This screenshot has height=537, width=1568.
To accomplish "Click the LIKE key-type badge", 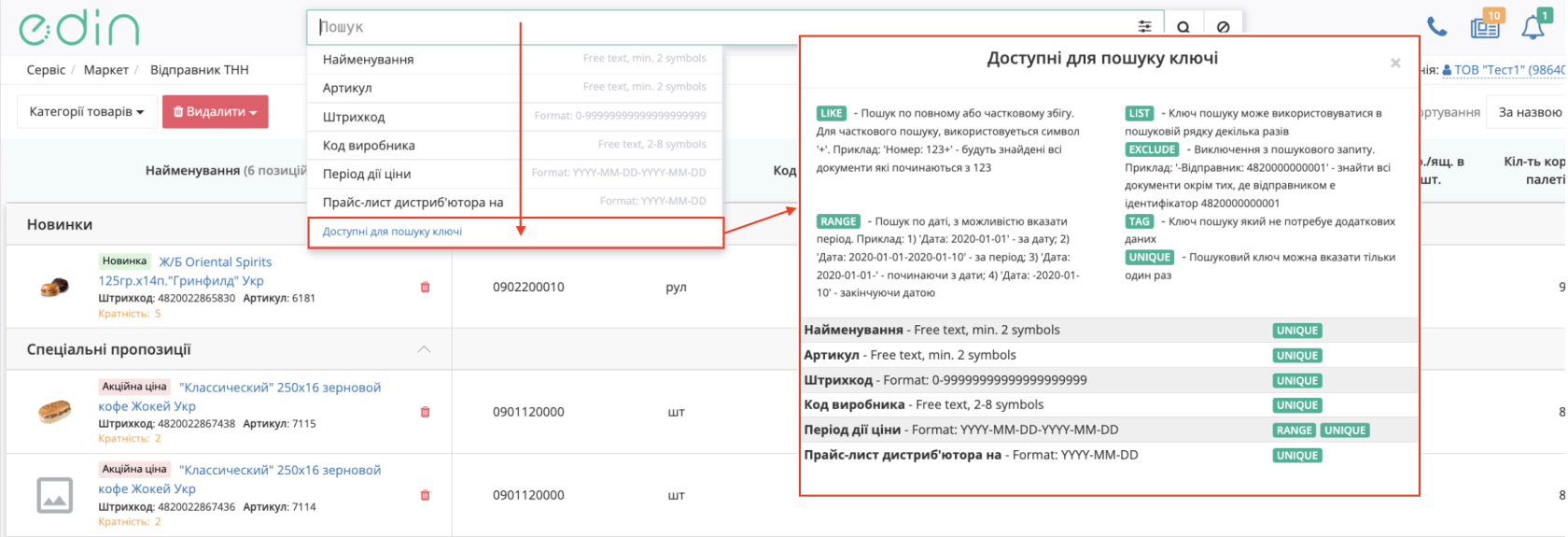I will pyautogui.click(x=831, y=113).
